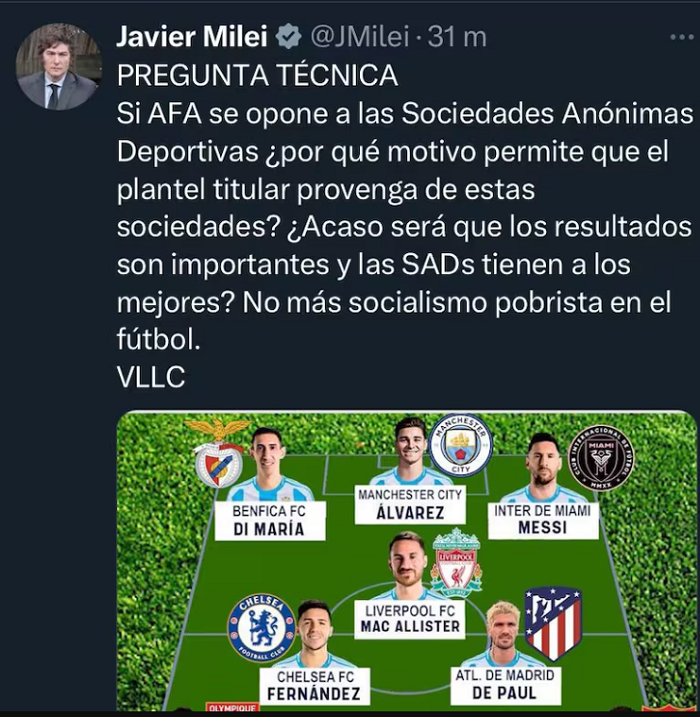Image resolution: width=700 pixels, height=717 pixels.
Task: Select the Fernández Chelsea FC label
Action: [315, 686]
